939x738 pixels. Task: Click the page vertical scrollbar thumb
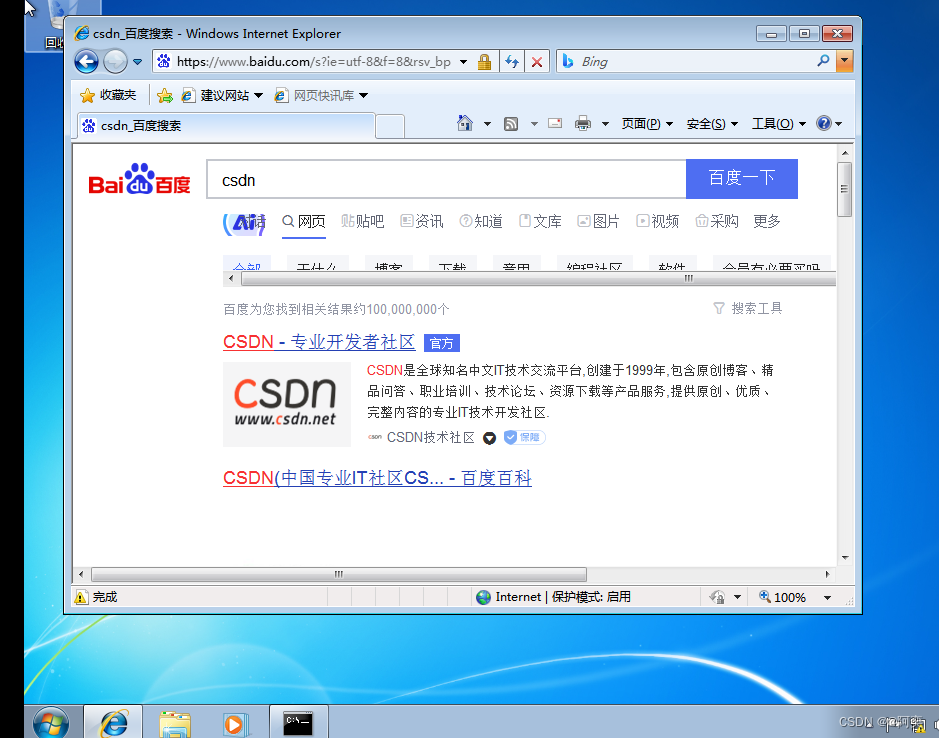844,189
